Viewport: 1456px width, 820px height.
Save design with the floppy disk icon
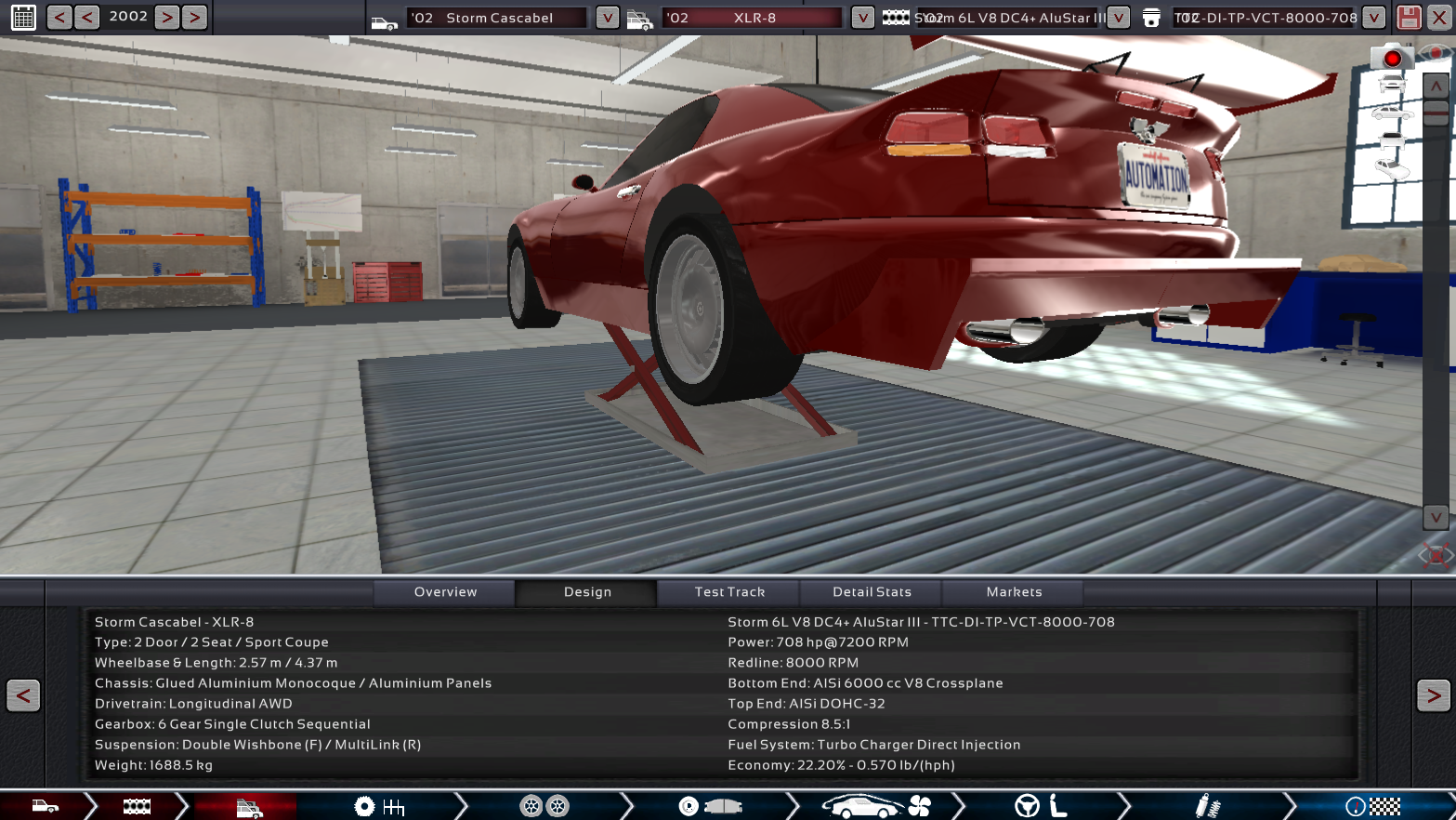coord(1409,17)
